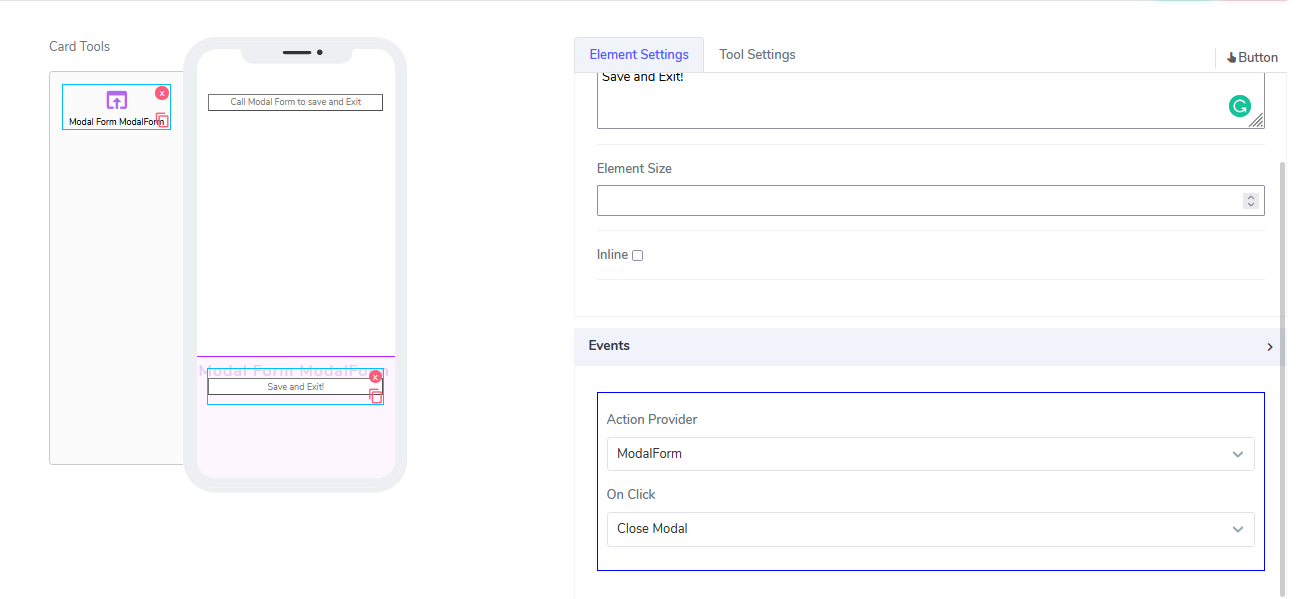Open the Action Provider dropdown
Image resolution: width=1303 pixels, height=599 pixels.
point(930,454)
